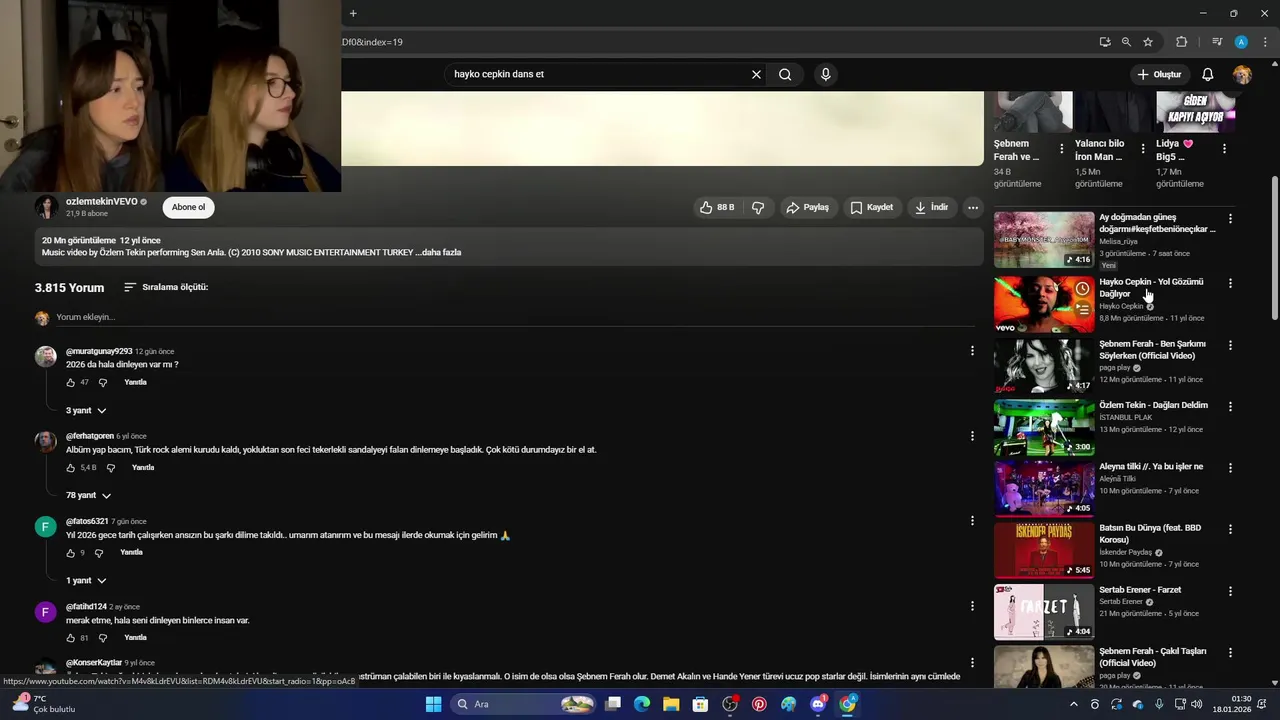Expand 78 yanıt replies

tap(88, 495)
